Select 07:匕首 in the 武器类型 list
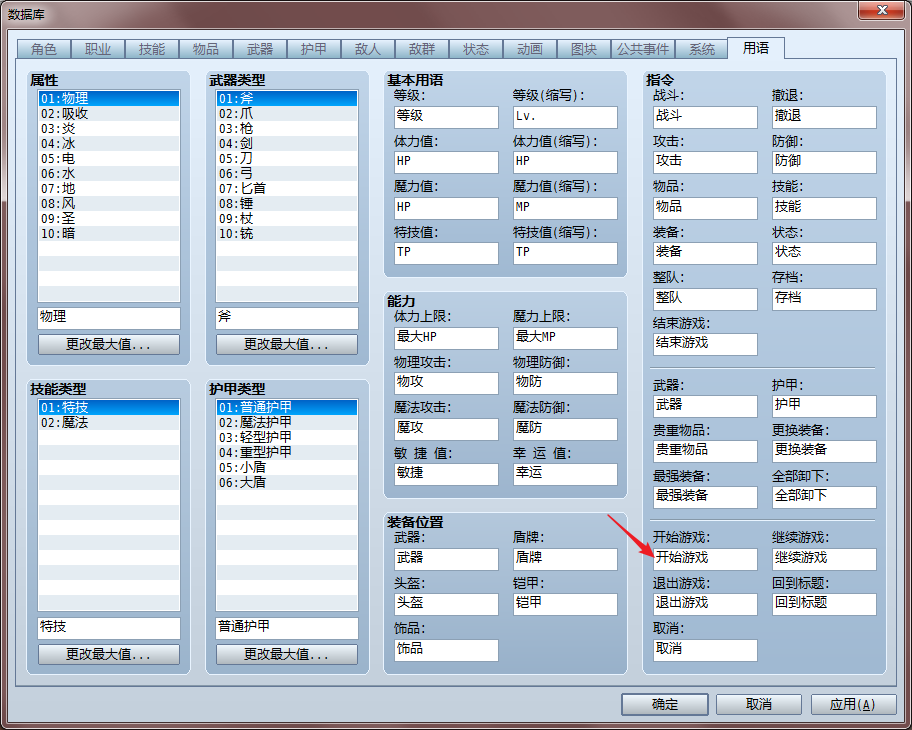This screenshot has height=730, width=912. pos(287,188)
